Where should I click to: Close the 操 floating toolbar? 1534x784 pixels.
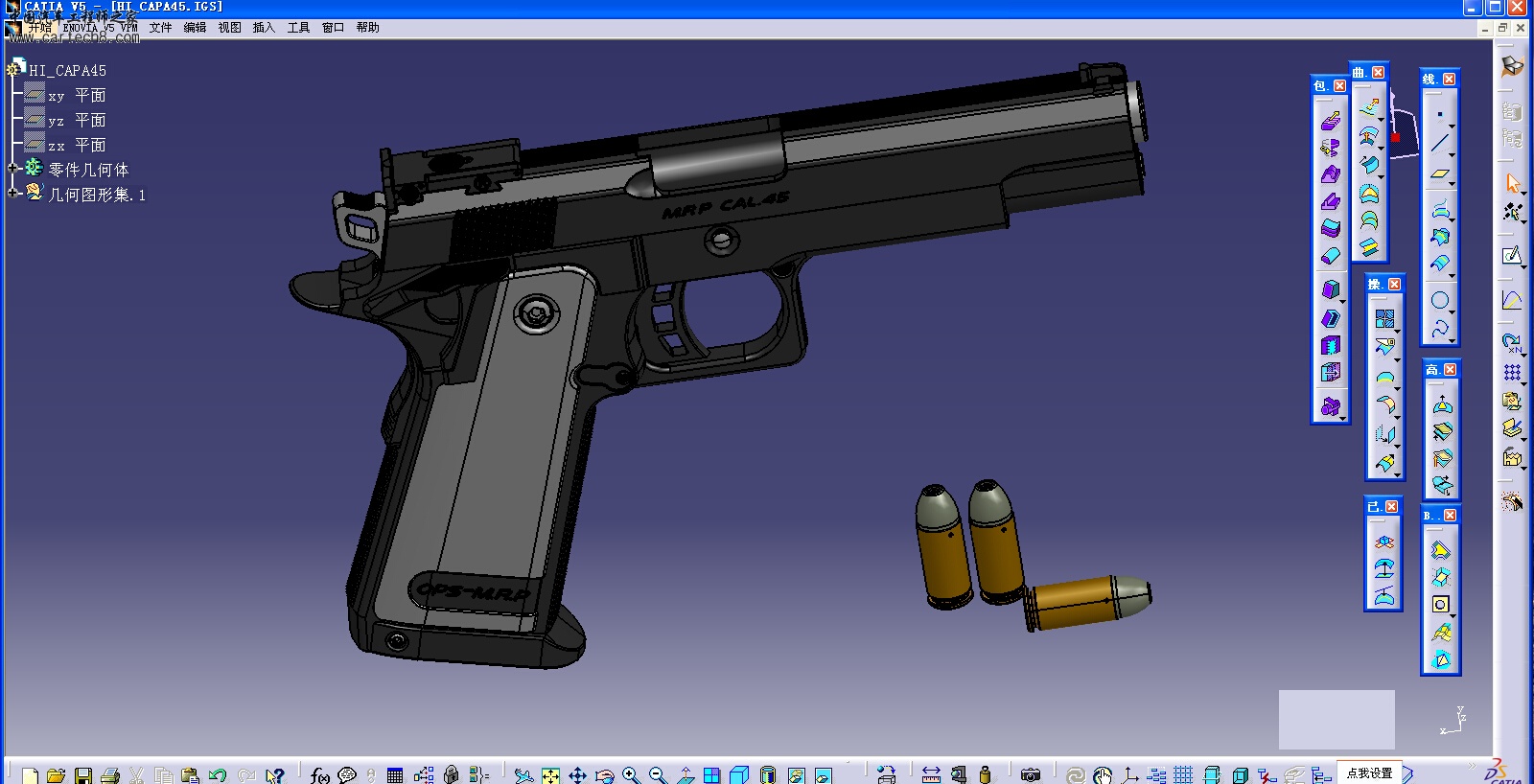(x=1394, y=285)
